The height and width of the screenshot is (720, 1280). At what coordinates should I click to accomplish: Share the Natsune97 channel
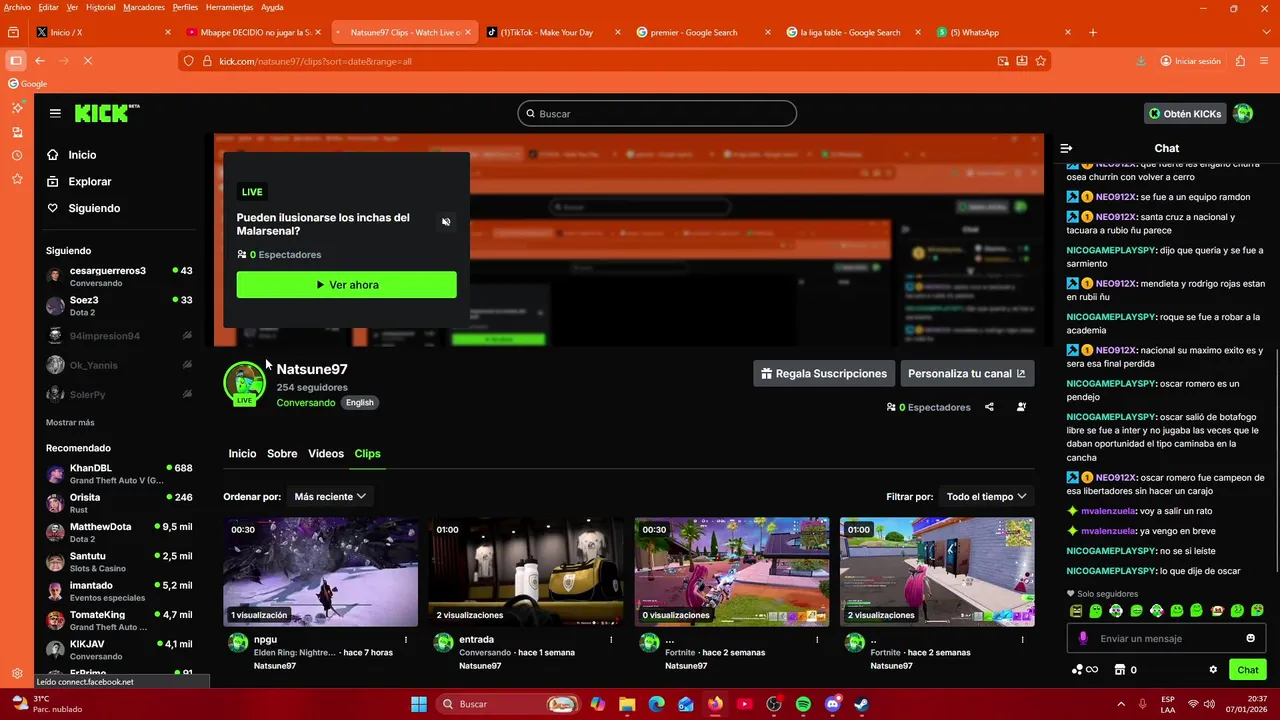point(989,407)
